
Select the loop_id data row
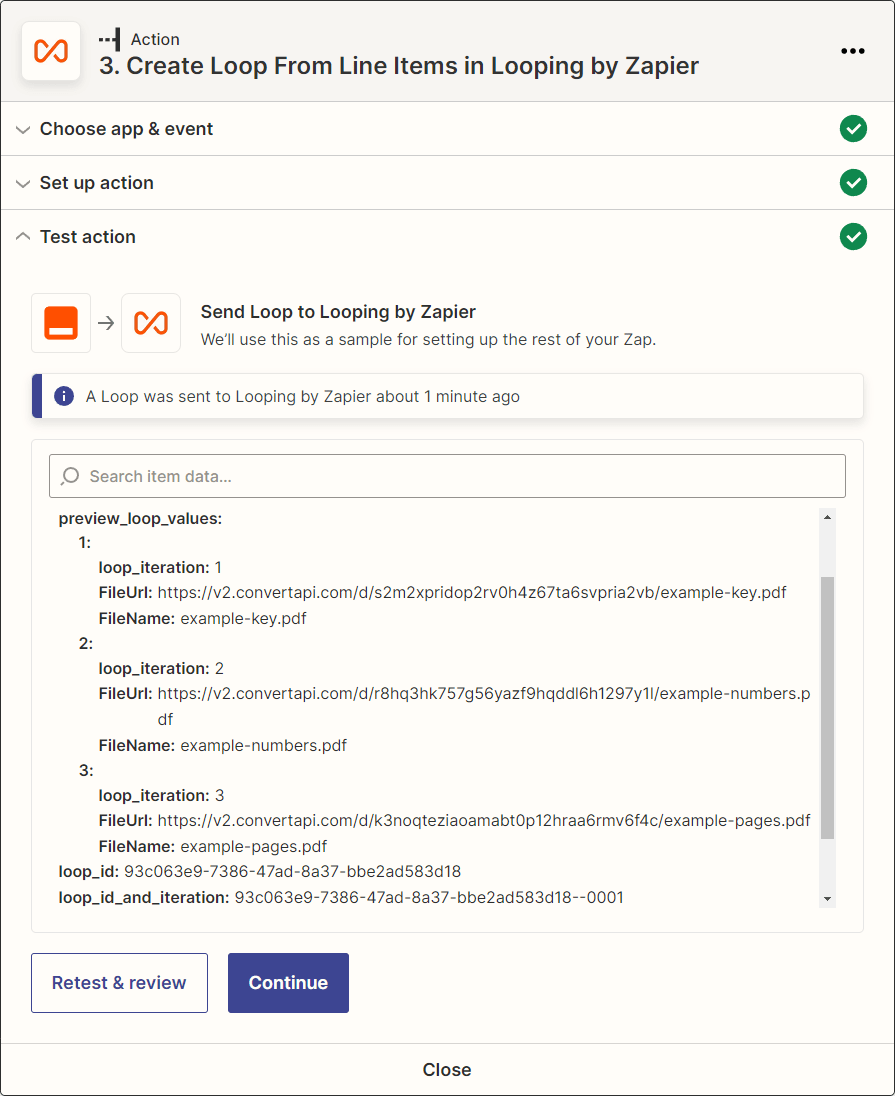click(x=259, y=872)
